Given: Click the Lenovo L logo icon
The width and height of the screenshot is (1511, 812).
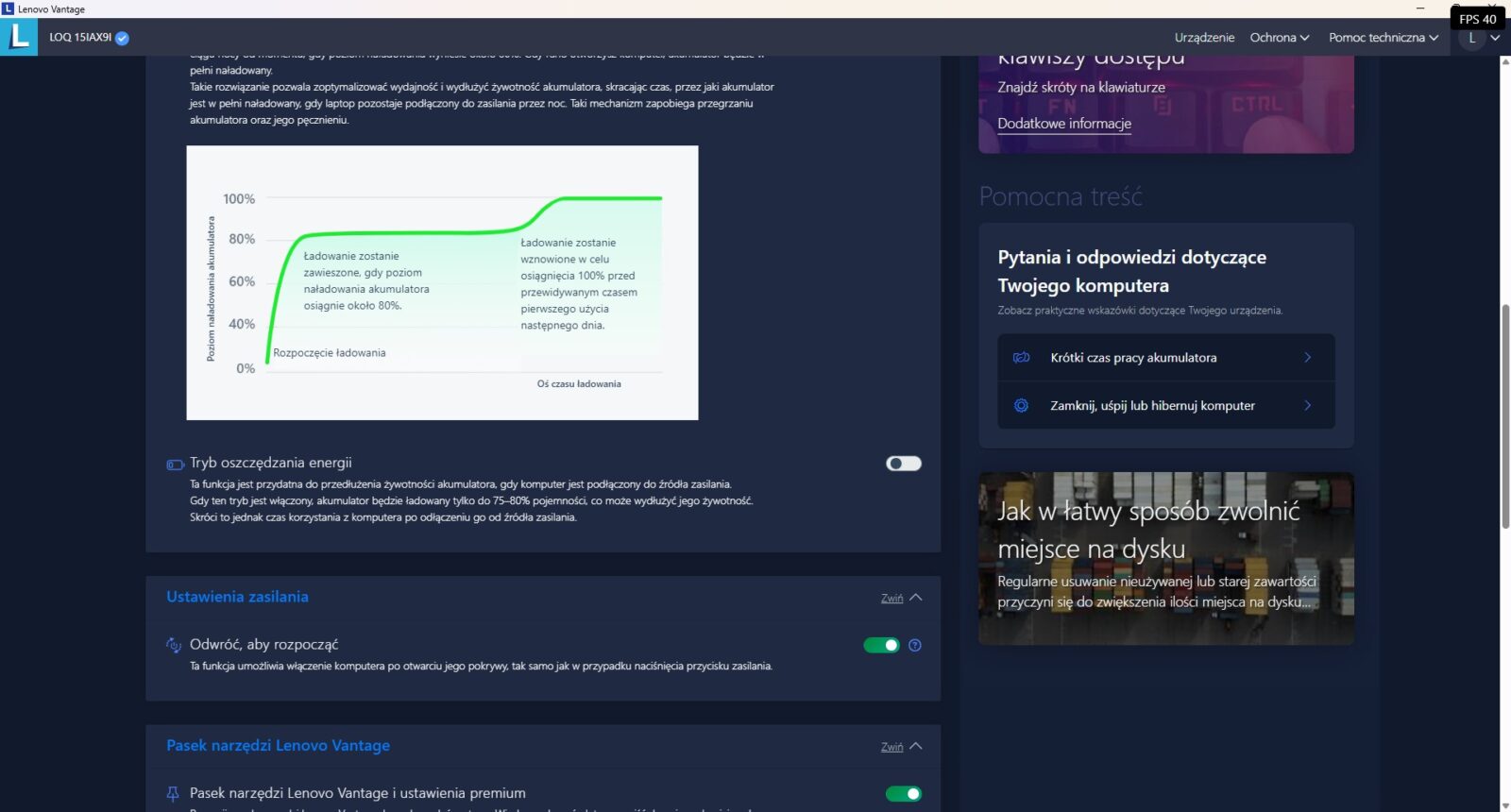Looking at the screenshot, I should click(x=19, y=37).
